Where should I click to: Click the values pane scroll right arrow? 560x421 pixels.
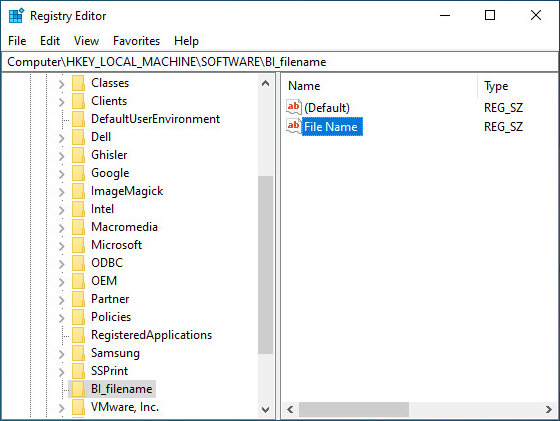(549, 409)
